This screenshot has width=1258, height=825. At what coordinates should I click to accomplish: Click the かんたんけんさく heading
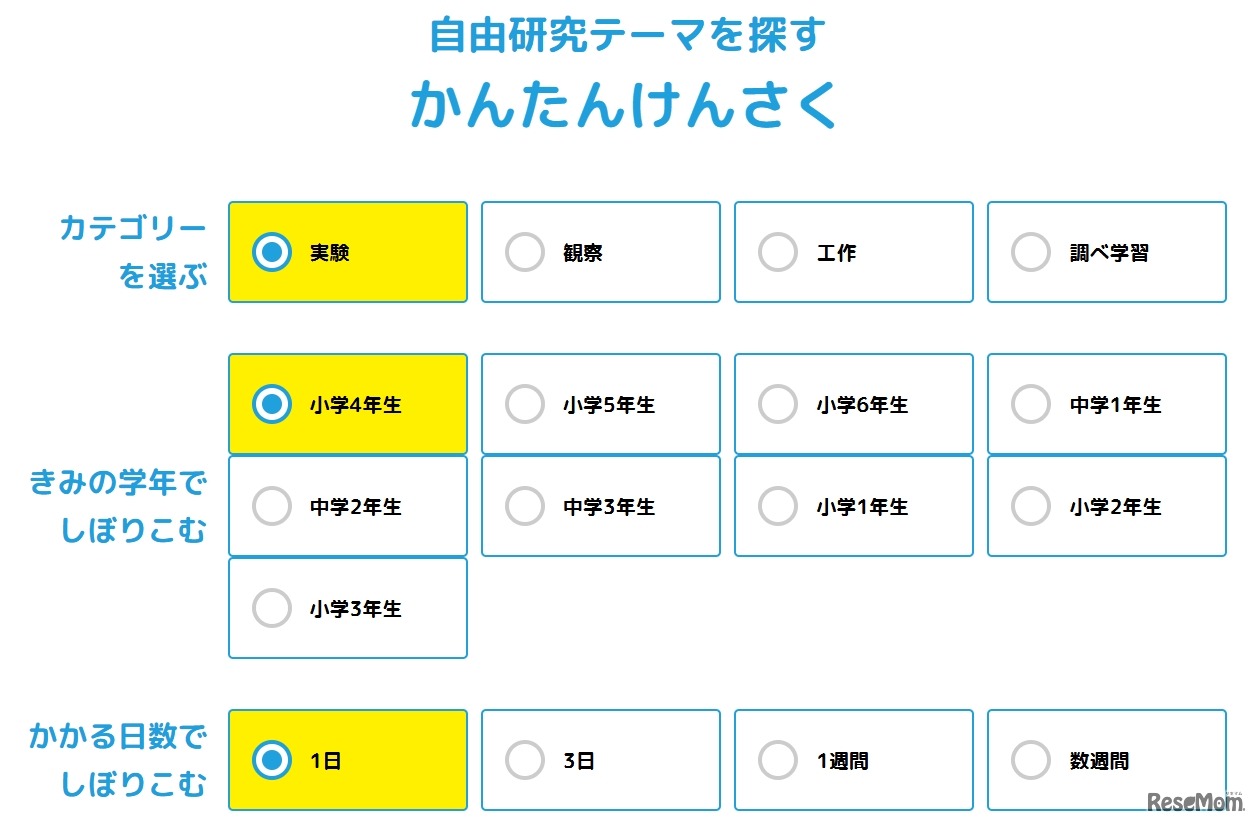628,103
